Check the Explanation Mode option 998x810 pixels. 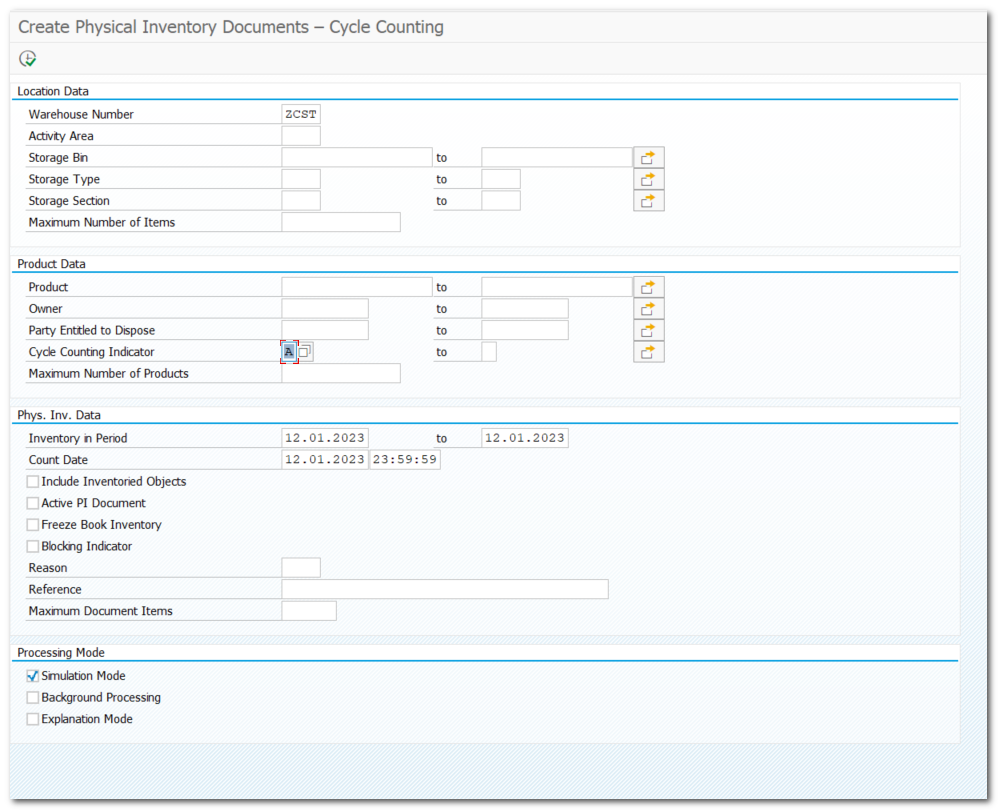[x=31, y=718]
